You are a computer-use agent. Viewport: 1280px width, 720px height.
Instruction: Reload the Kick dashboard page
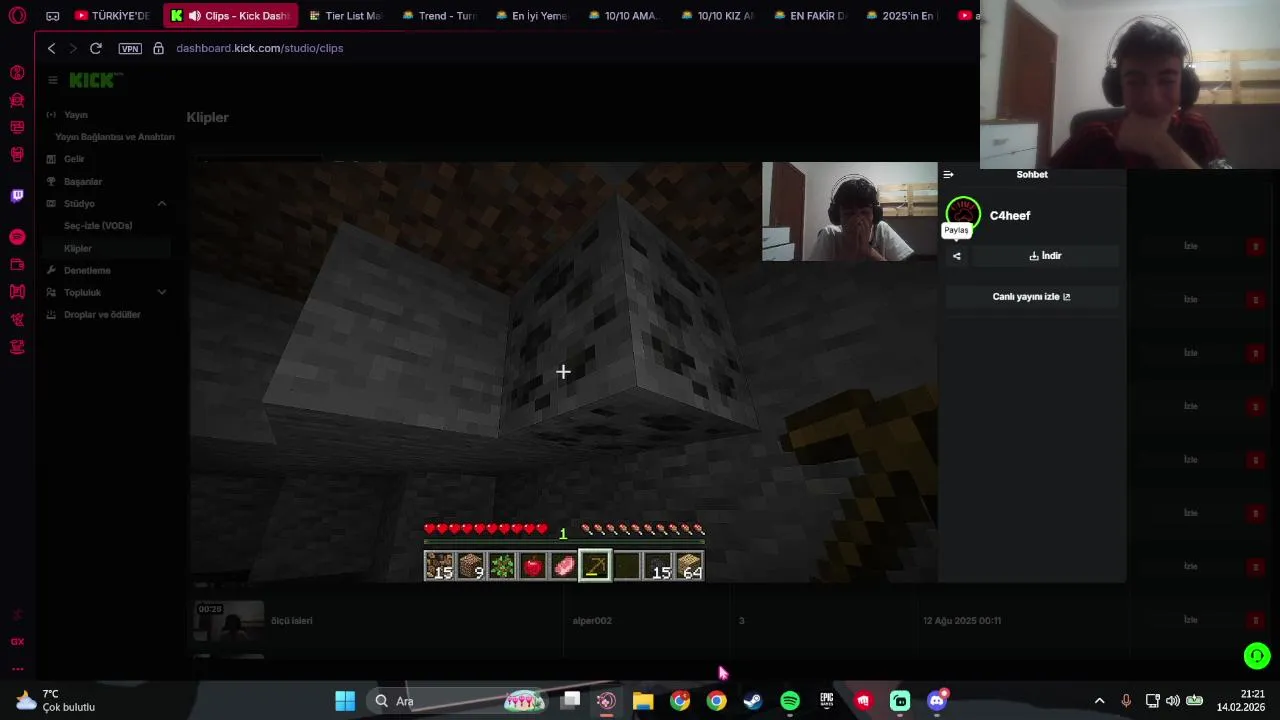click(x=95, y=48)
